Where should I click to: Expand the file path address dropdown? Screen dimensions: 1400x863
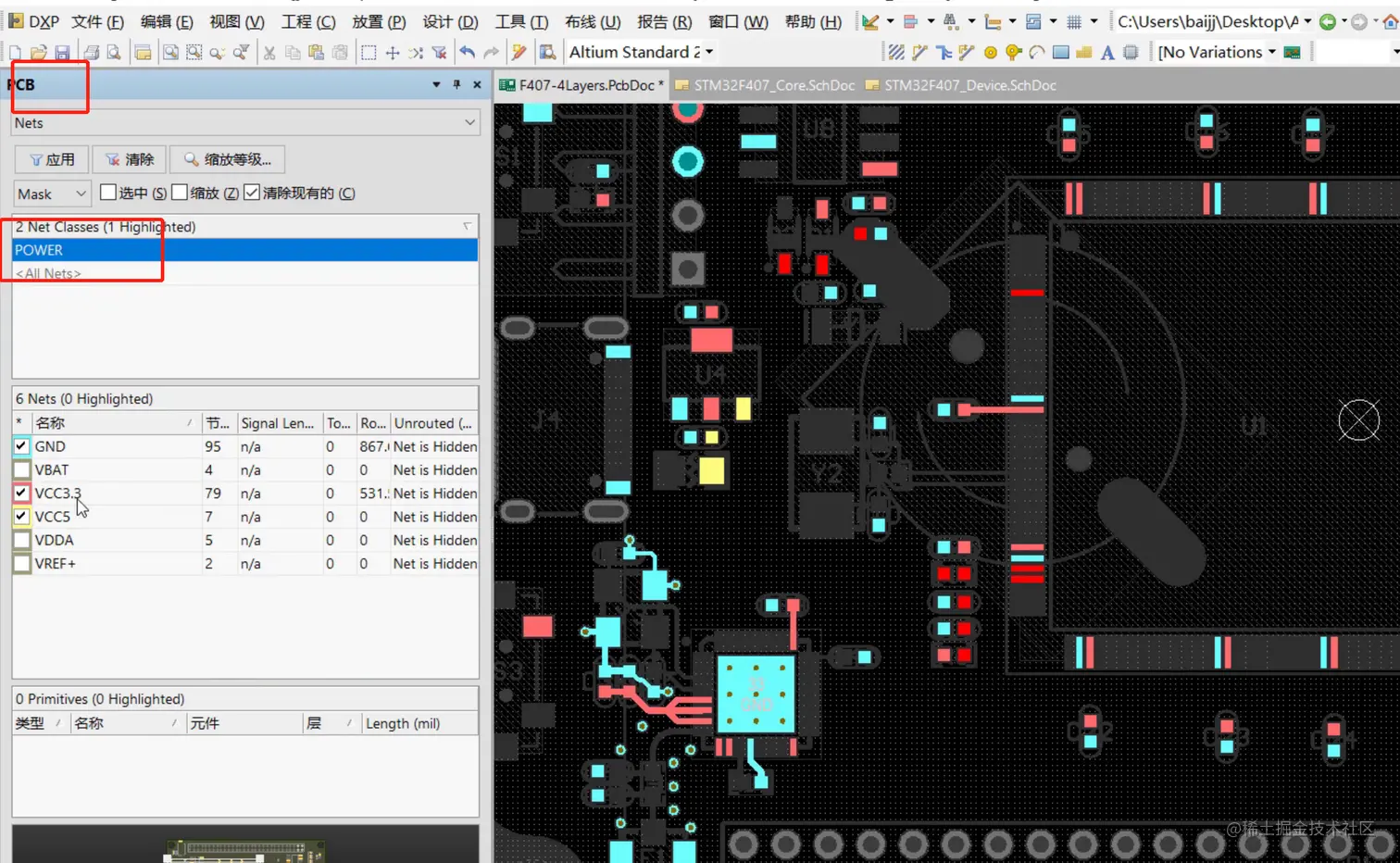point(1307,21)
